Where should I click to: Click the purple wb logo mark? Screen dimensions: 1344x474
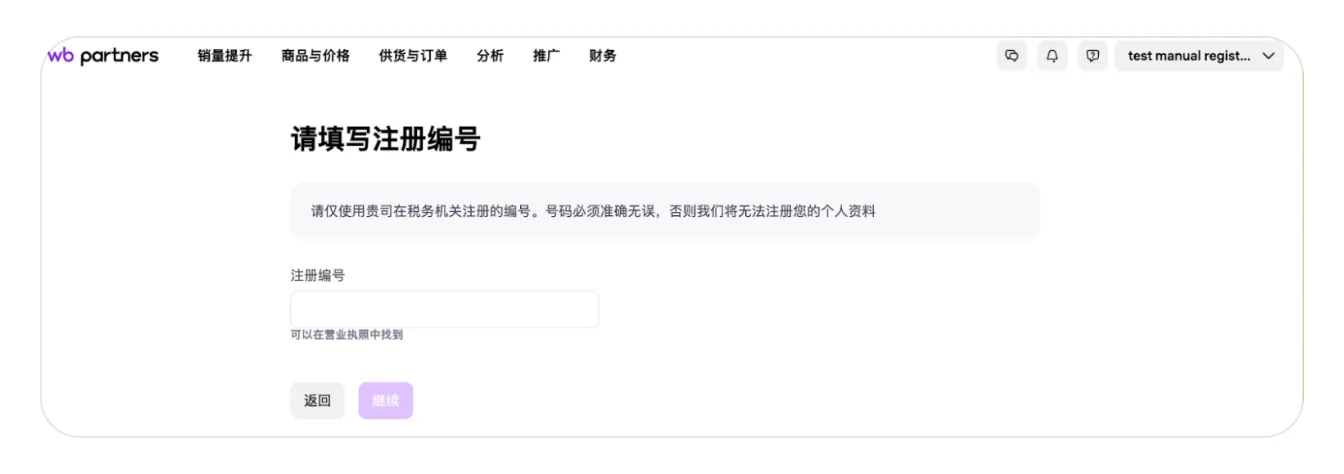(x=60, y=56)
